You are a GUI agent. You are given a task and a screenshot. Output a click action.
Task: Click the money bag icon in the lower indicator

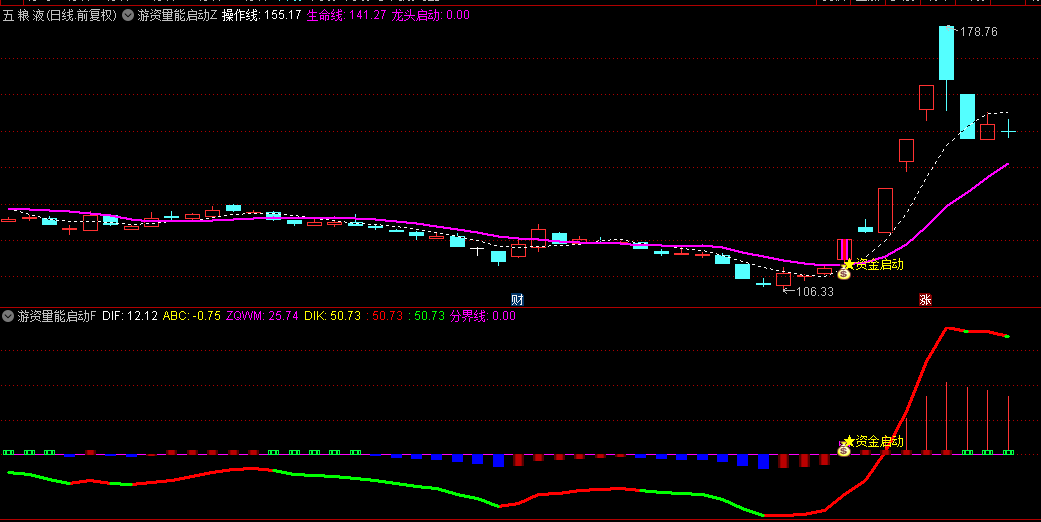pyautogui.click(x=844, y=451)
